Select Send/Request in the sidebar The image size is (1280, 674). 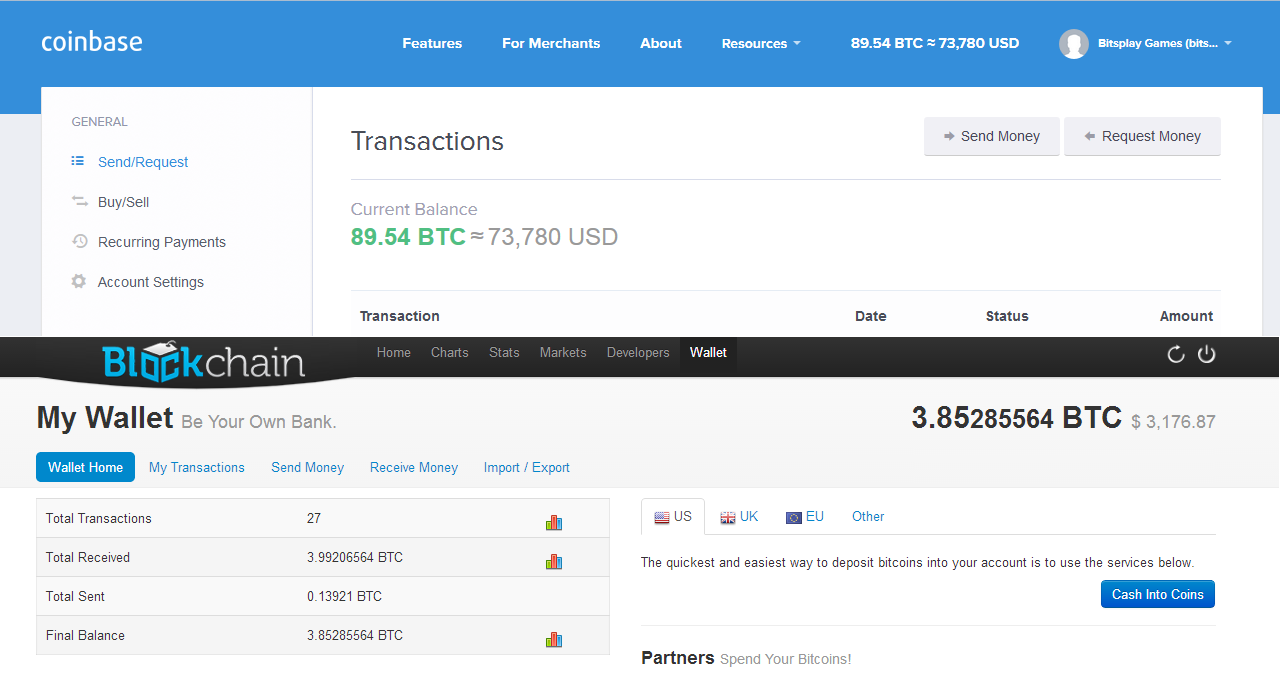(x=143, y=162)
